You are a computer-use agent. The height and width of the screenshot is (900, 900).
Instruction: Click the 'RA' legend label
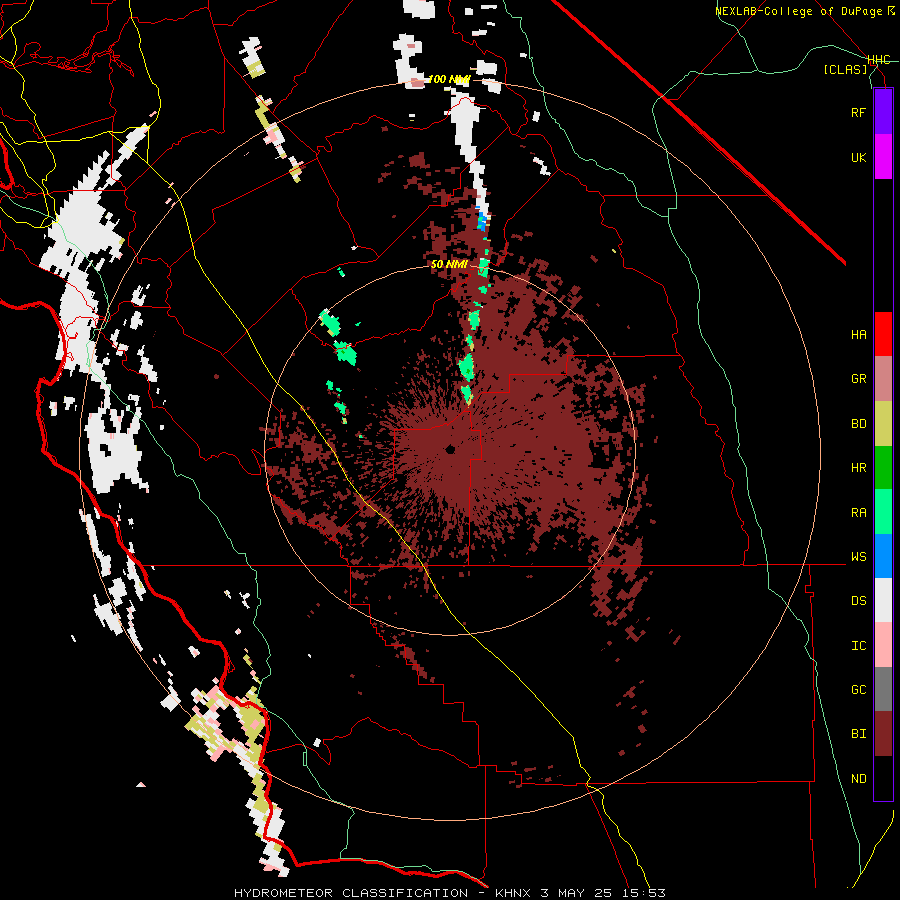[x=858, y=512]
